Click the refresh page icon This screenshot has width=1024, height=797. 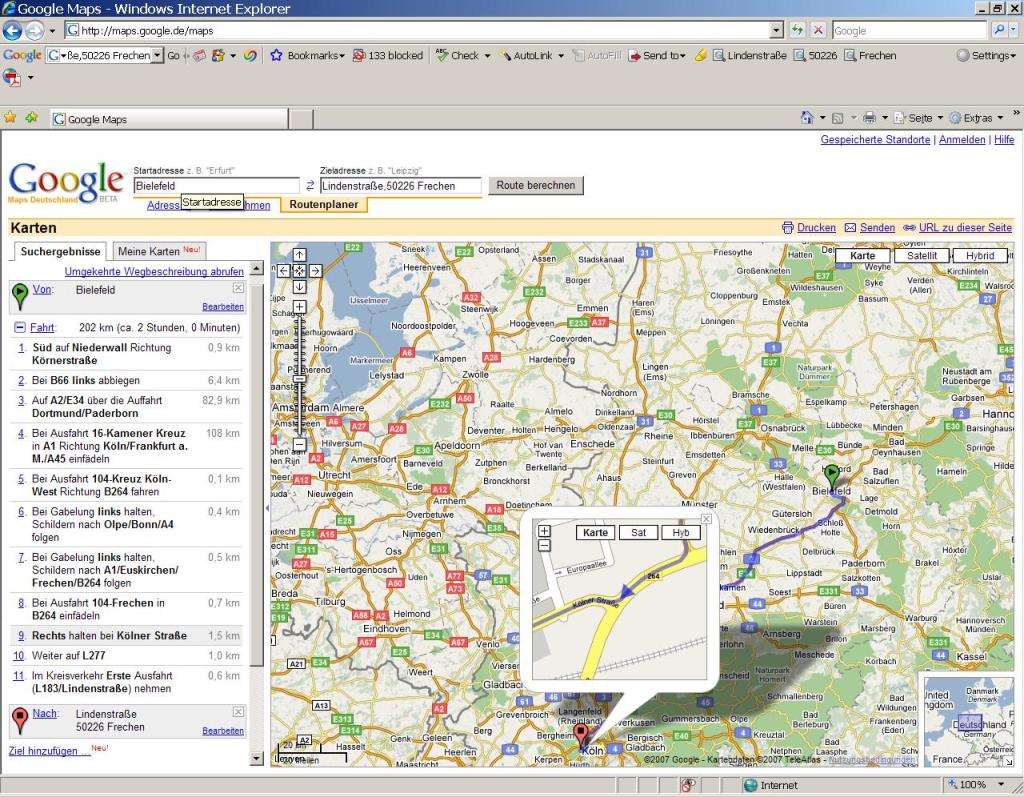click(797, 30)
